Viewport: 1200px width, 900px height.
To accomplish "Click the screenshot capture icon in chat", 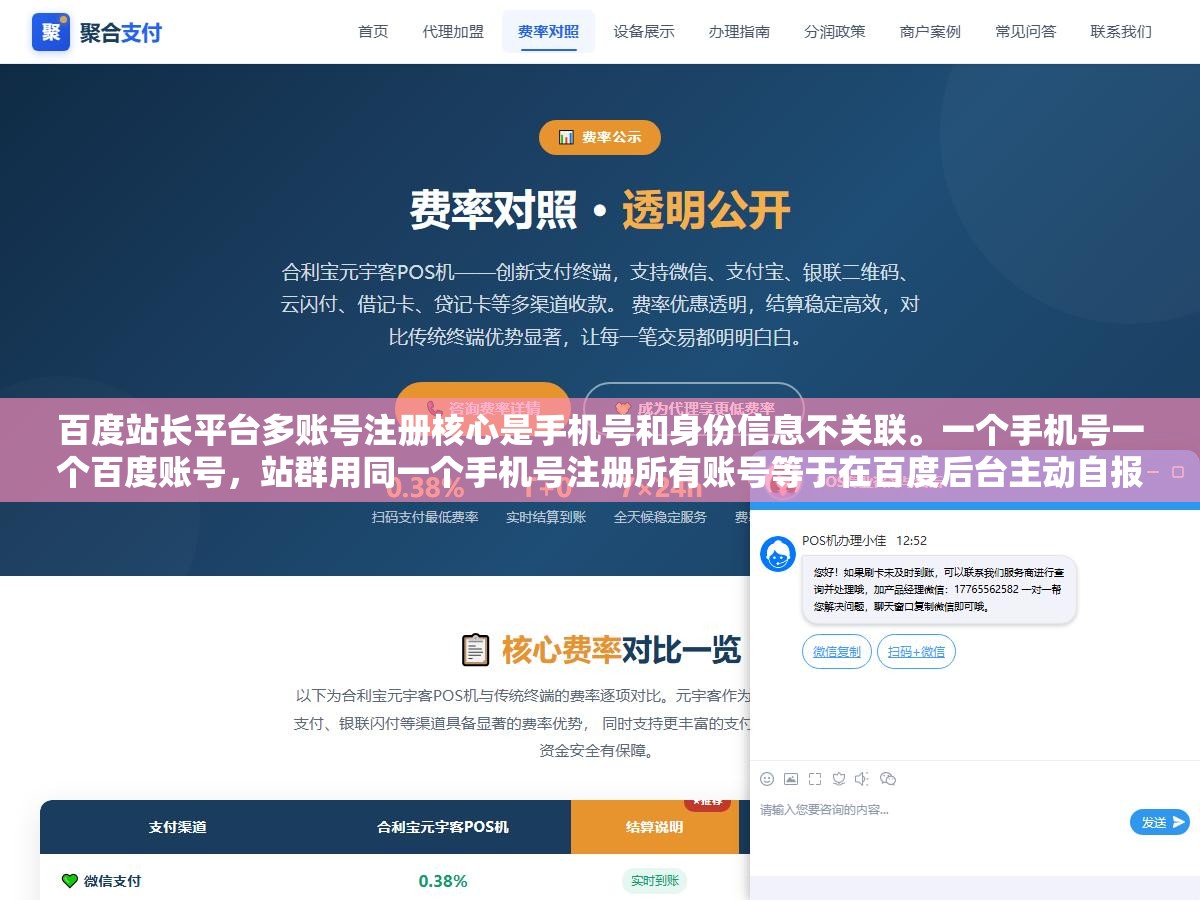I will point(815,779).
